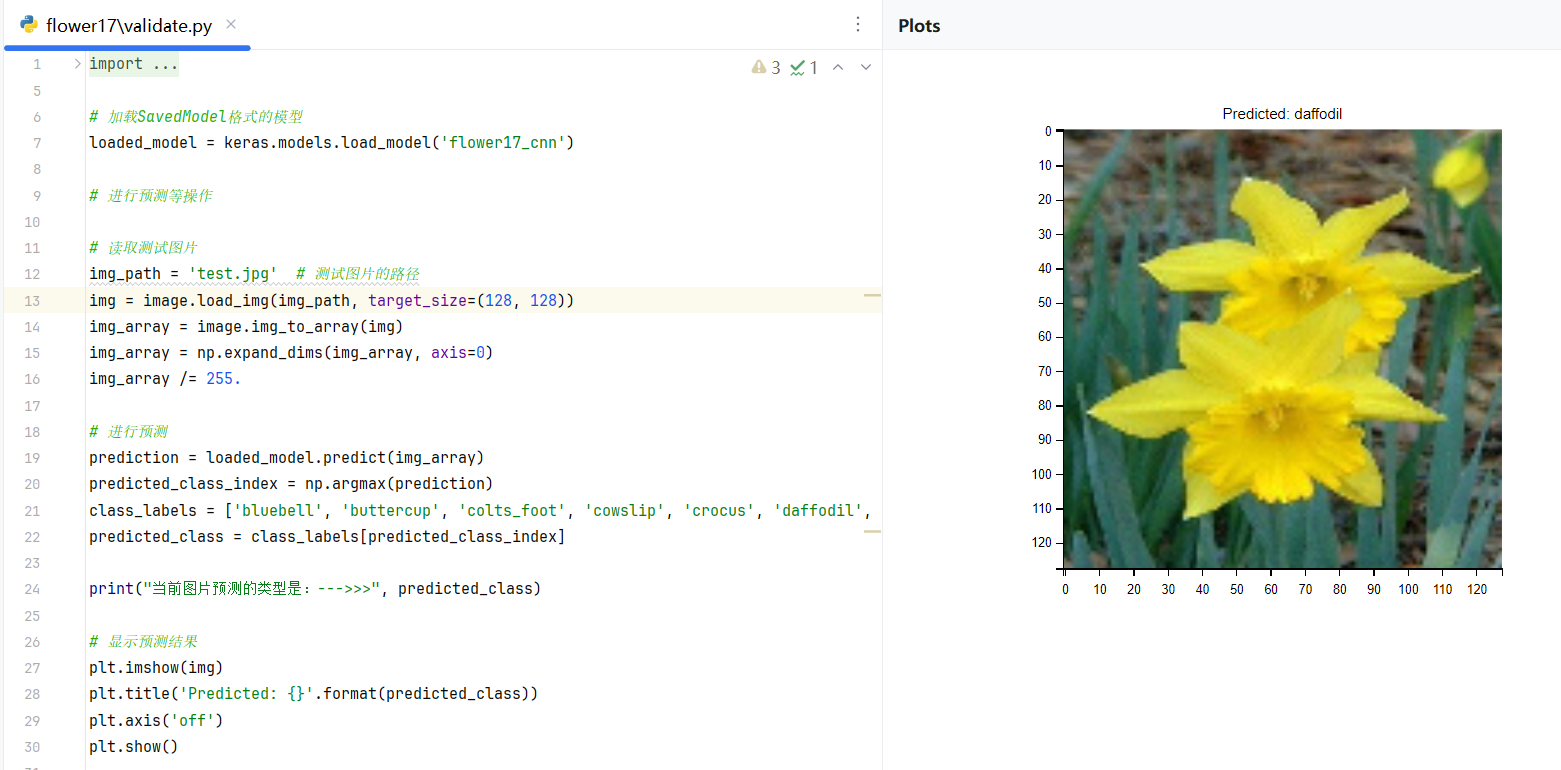Click 'target_size' parameter on line 13
Screen dimensions: 1561x770
coord(417,300)
